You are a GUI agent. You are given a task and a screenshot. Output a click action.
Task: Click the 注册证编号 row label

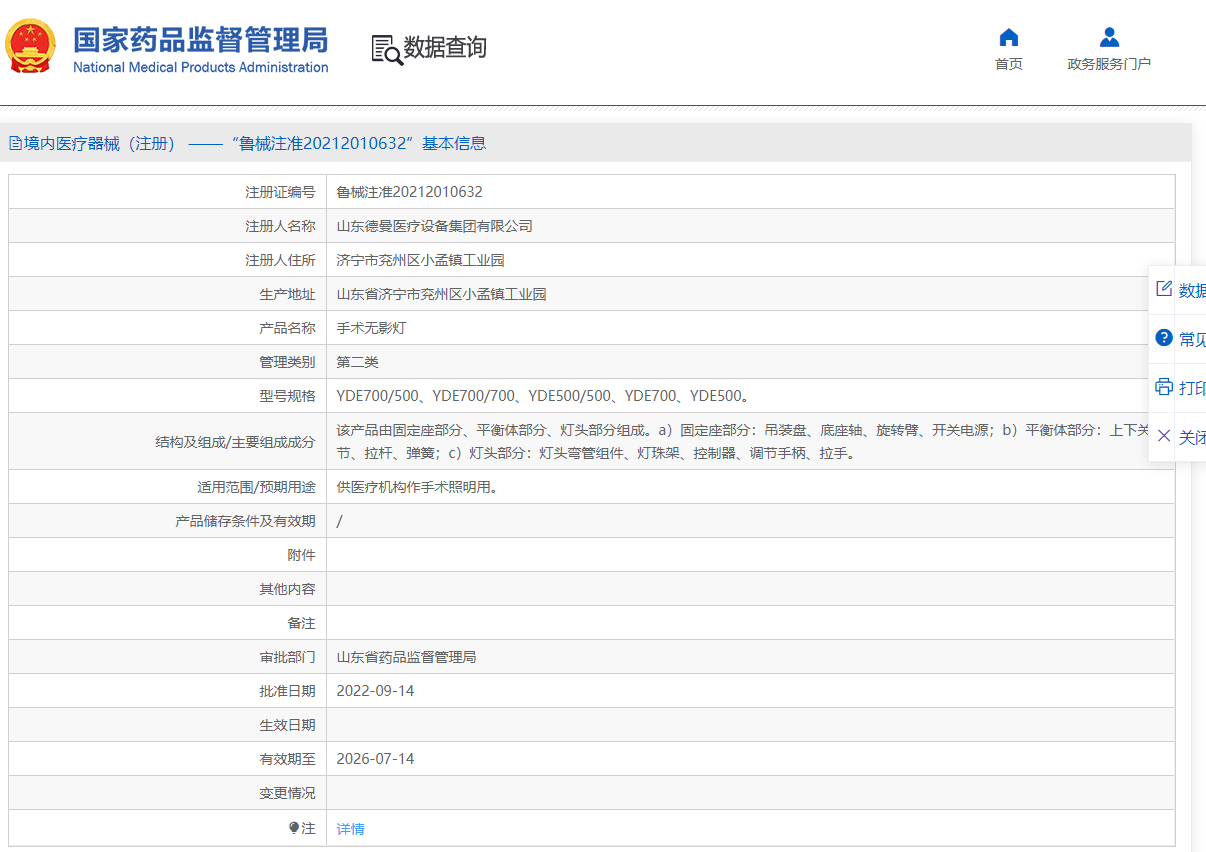point(280,192)
